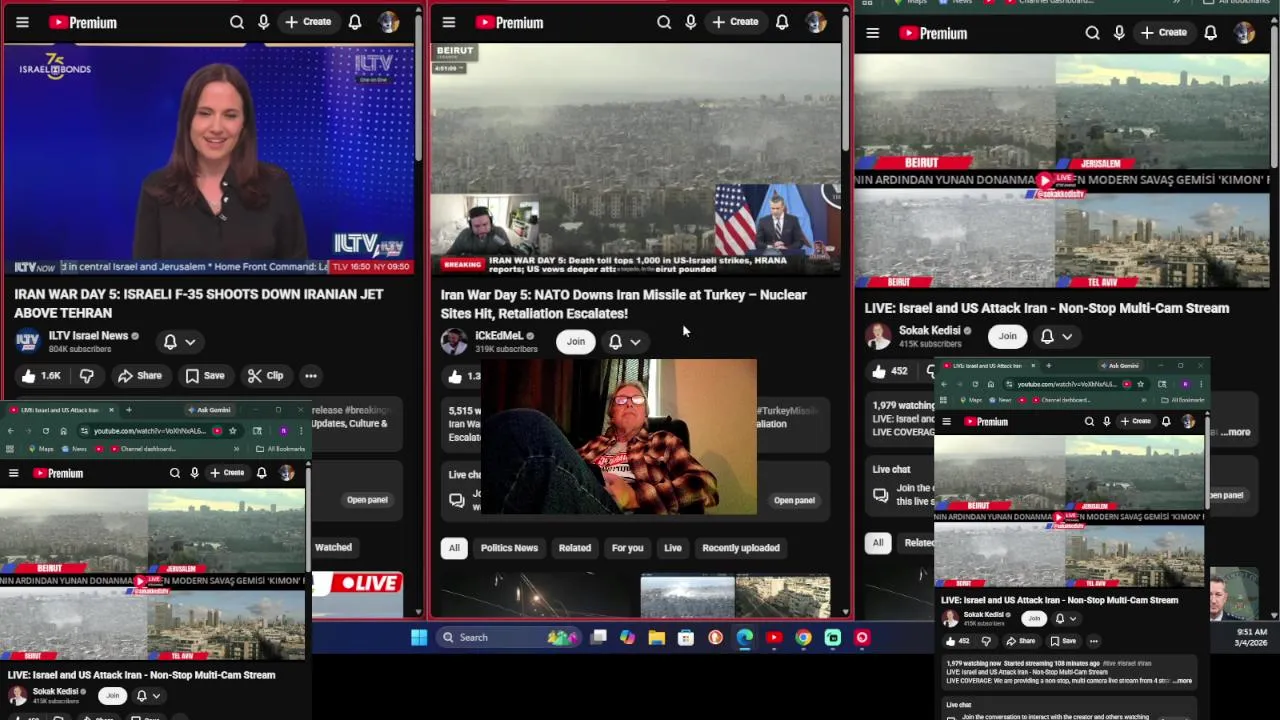Bookmark the page with the star in the bottom-left Chrome window
Screen dimensions: 1280x720
[232, 431]
